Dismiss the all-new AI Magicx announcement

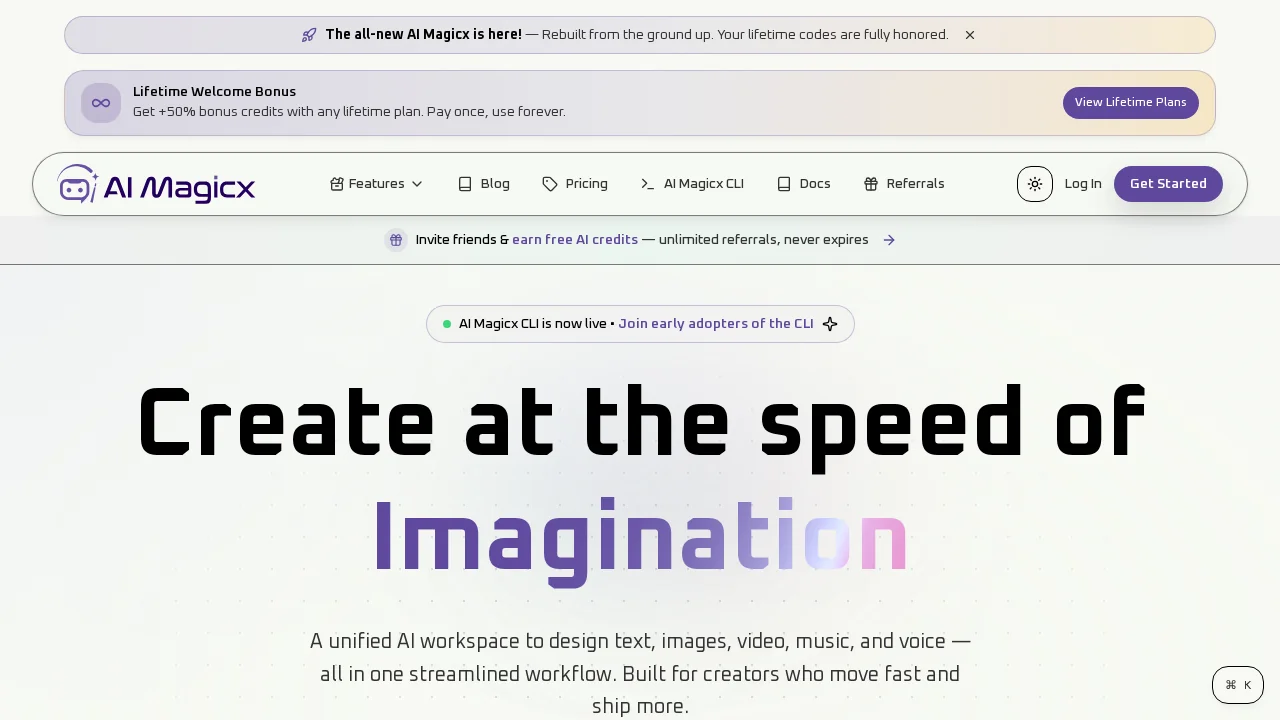(x=969, y=34)
